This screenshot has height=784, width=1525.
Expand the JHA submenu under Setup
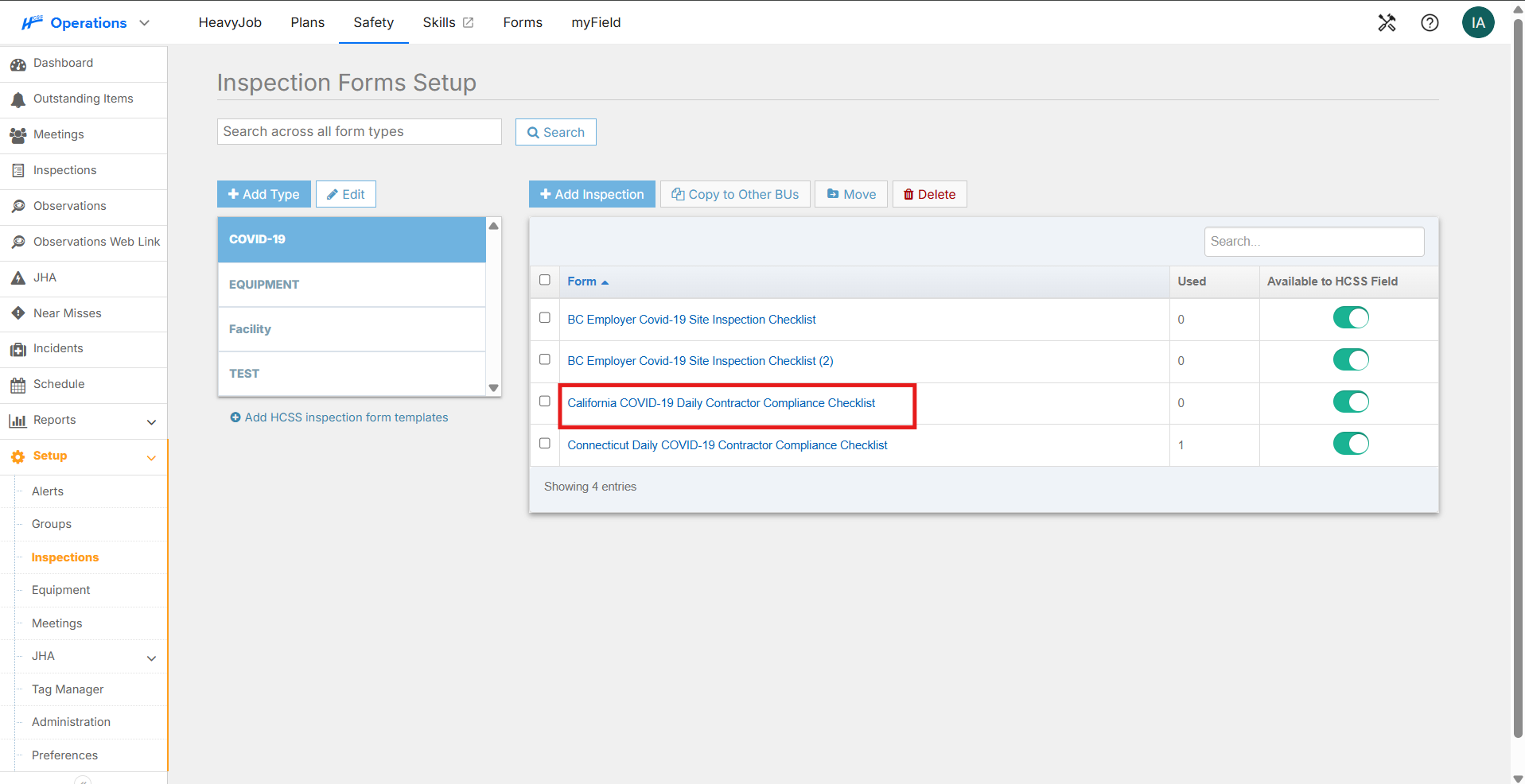(151, 658)
